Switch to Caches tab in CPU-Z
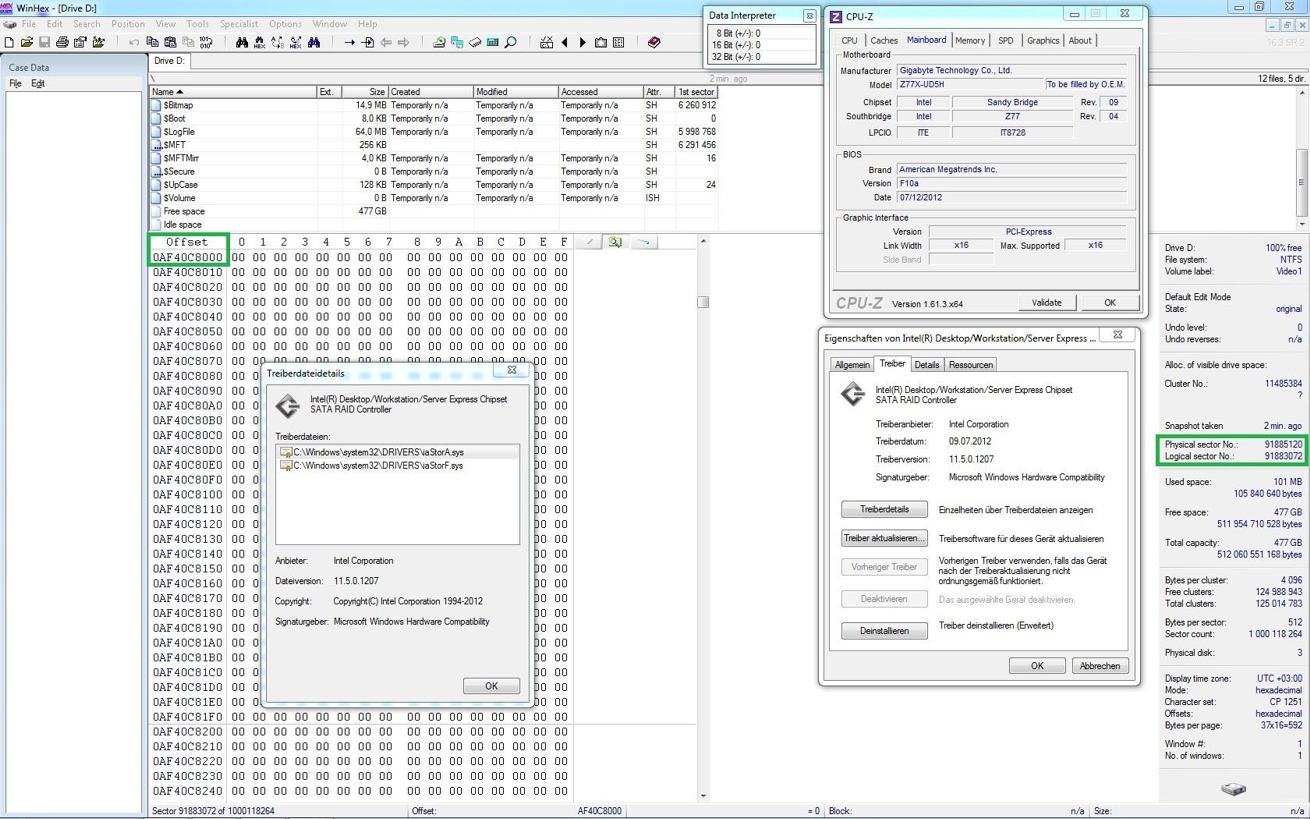Viewport: 1310px width, 819px height. (883, 41)
